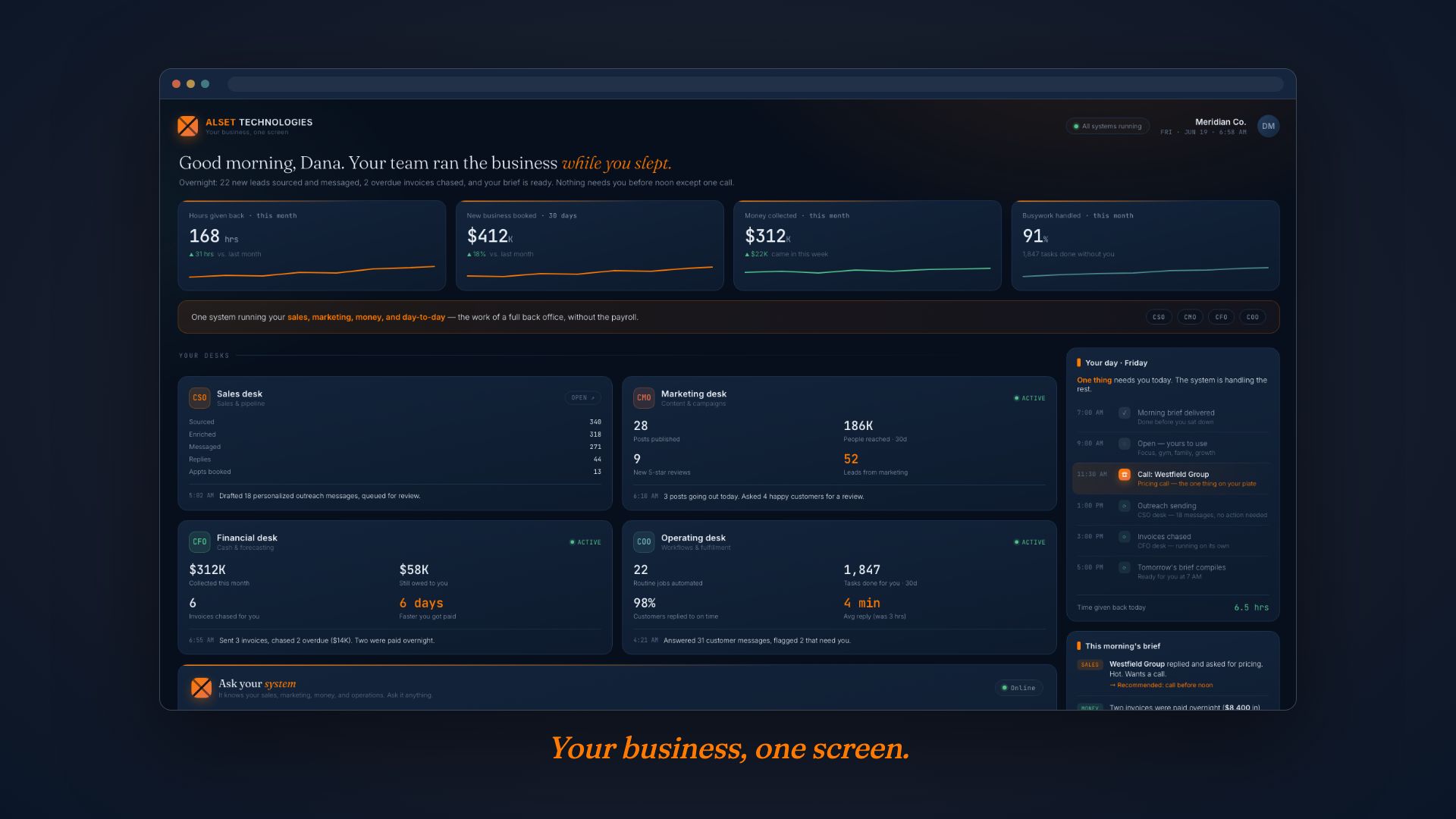Select the CFO pill in banner
1456x819 pixels.
tap(1221, 317)
